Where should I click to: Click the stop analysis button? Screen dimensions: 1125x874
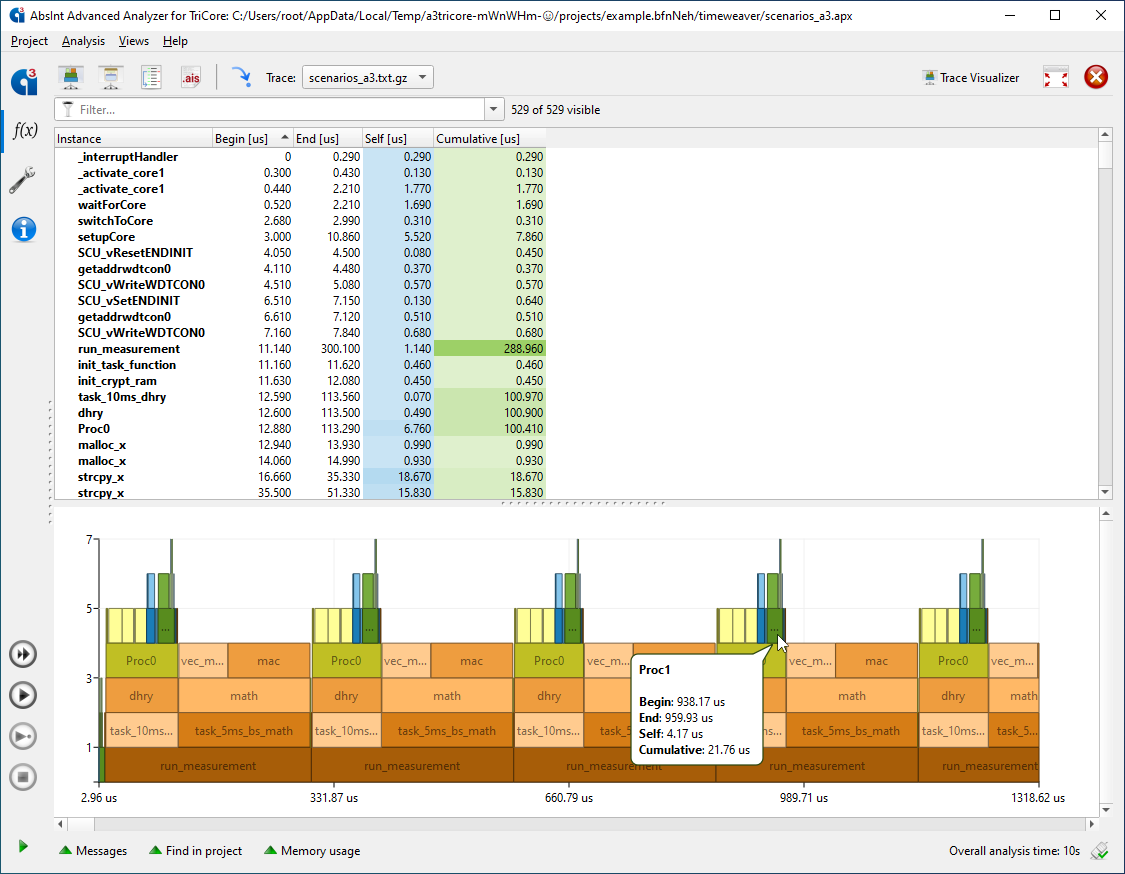point(23,777)
